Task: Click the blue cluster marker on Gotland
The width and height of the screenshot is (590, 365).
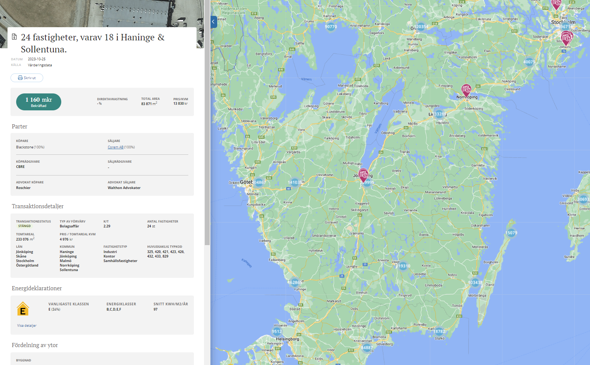Action: (x=584, y=199)
